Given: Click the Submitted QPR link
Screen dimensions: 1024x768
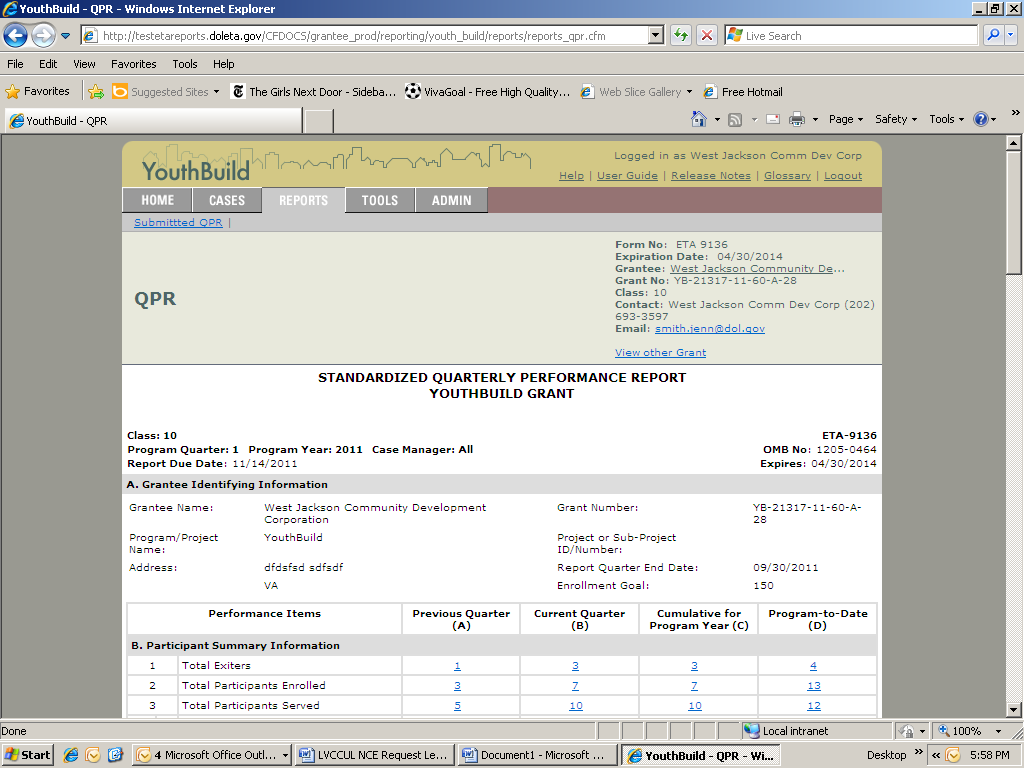Looking at the screenshot, I should [x=178, y=223].
